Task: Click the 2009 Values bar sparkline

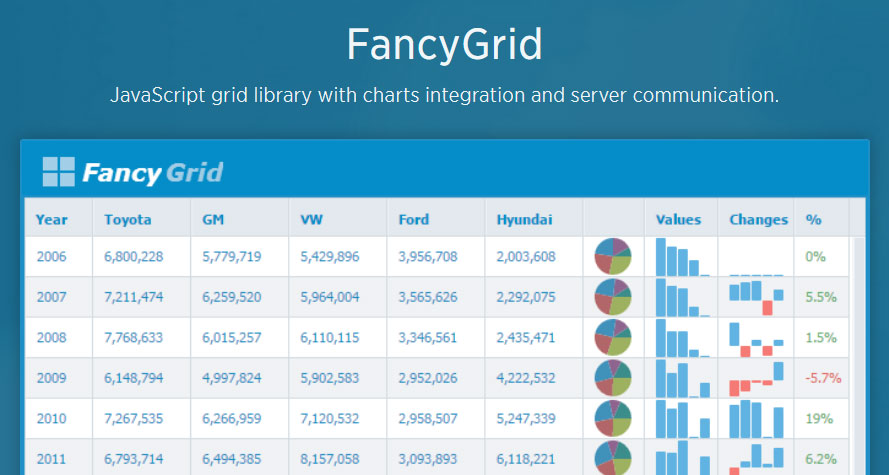Action: tap(683, 378)
